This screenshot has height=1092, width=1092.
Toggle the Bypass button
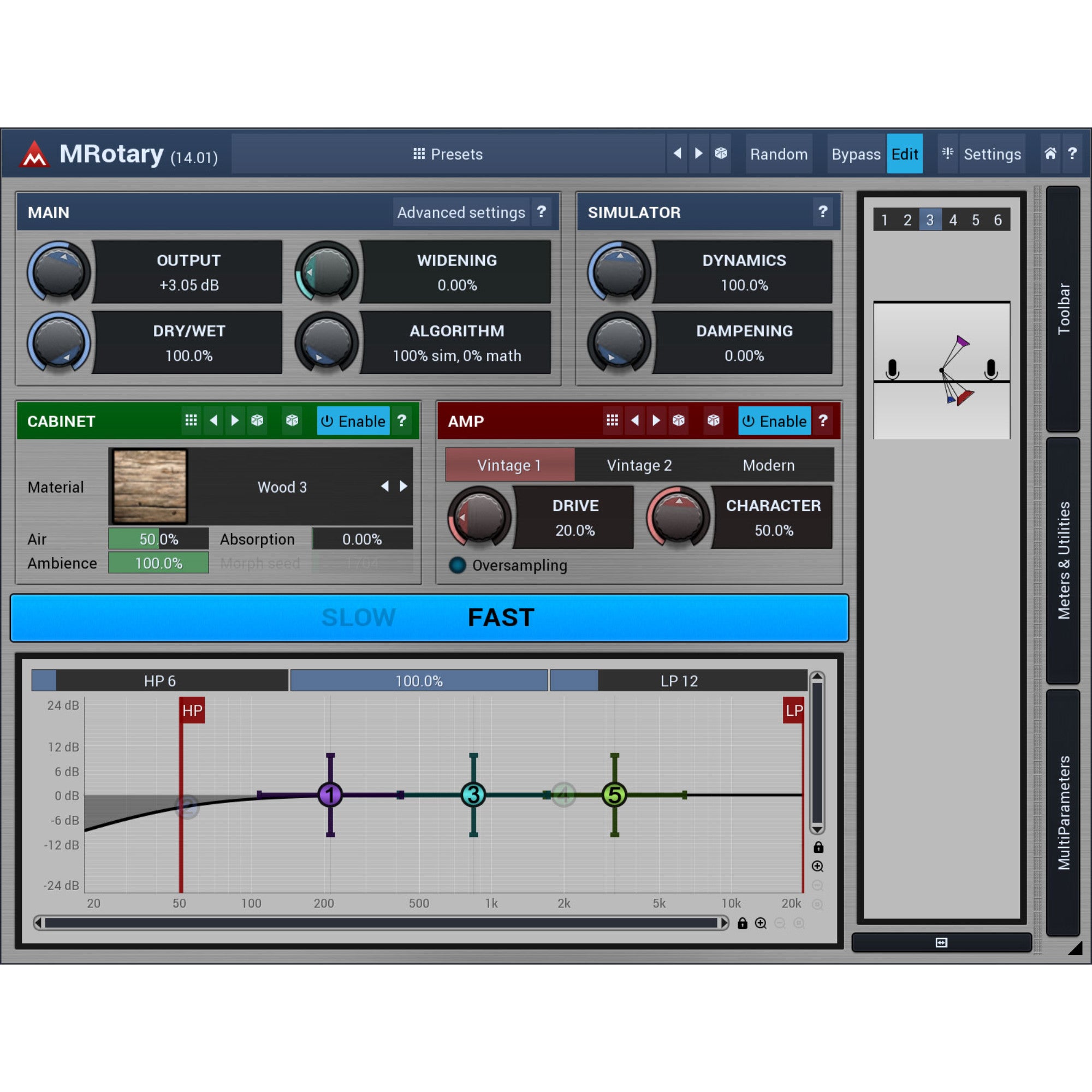click(856, 154)
